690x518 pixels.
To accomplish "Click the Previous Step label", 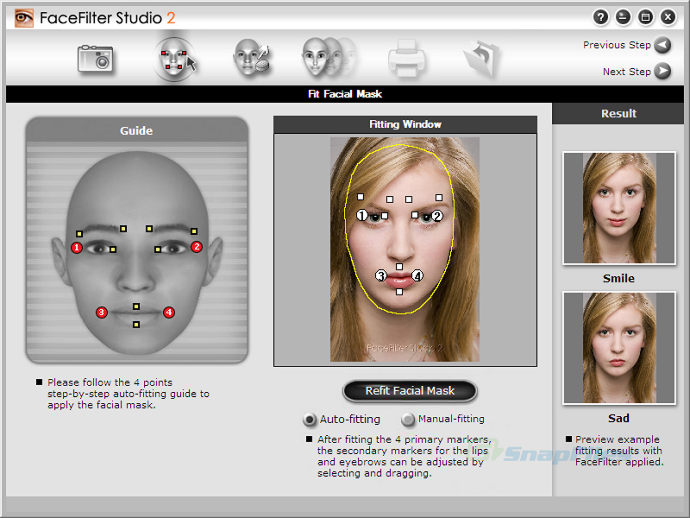I will coord(617,45).
